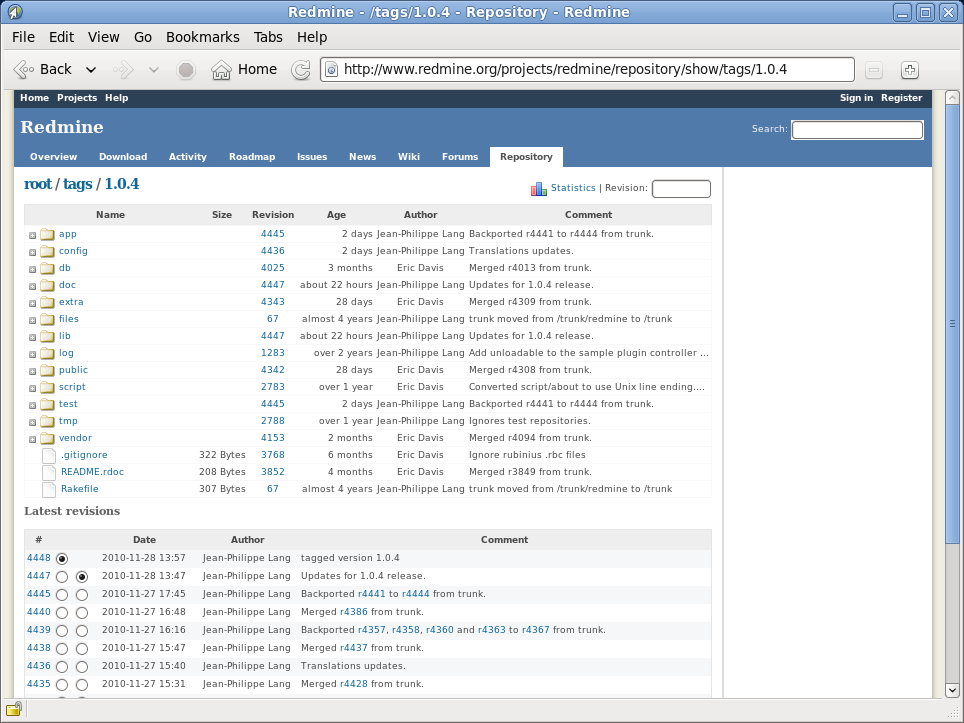This screenshot has width=964, height=723.
Task: Click the Search input field
Action: pos(857,130)
